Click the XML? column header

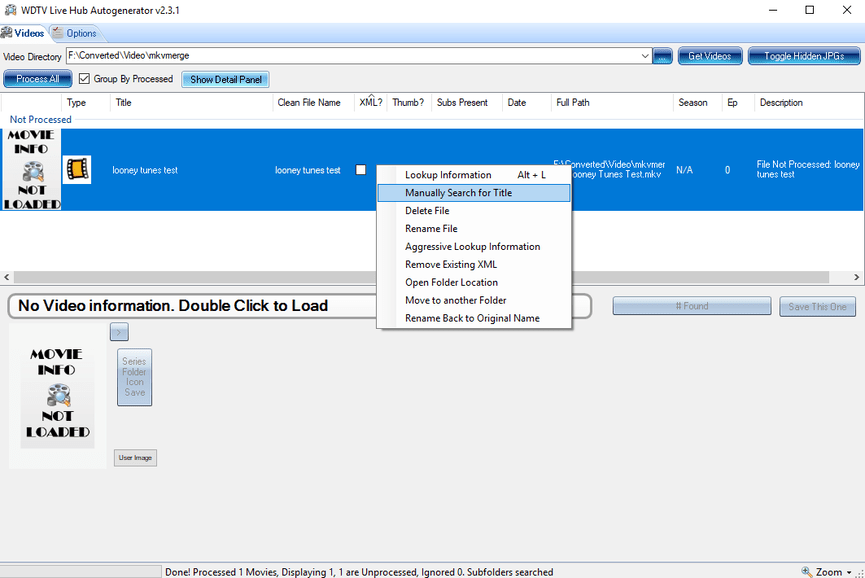(371, 103)
